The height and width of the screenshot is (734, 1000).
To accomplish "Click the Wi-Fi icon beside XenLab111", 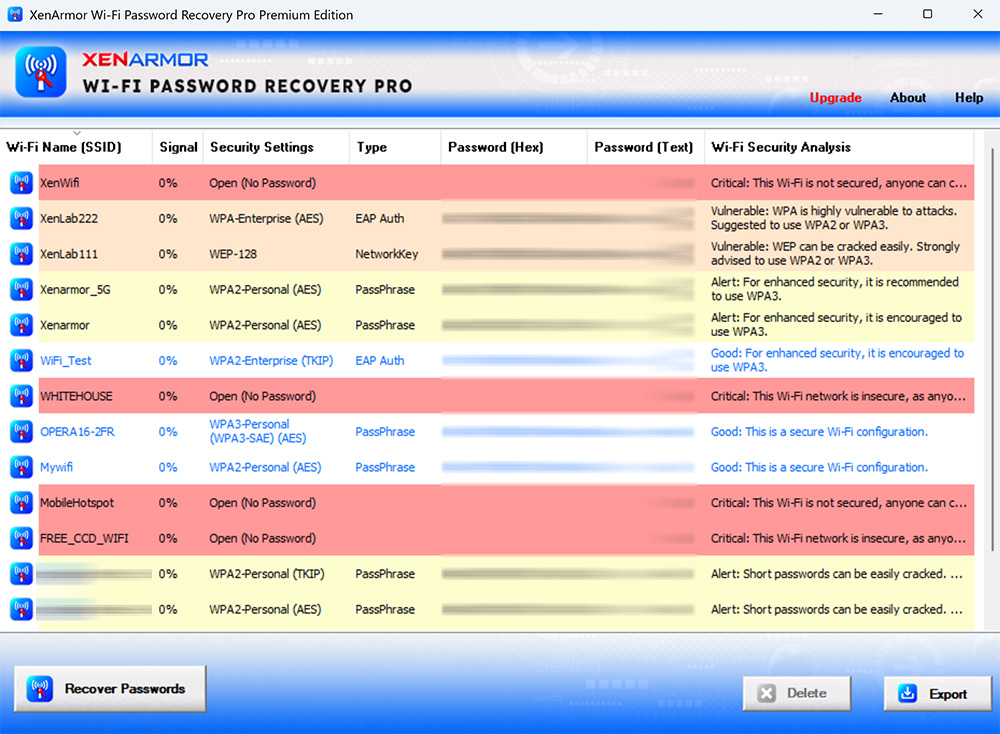I will pos(22,254).
